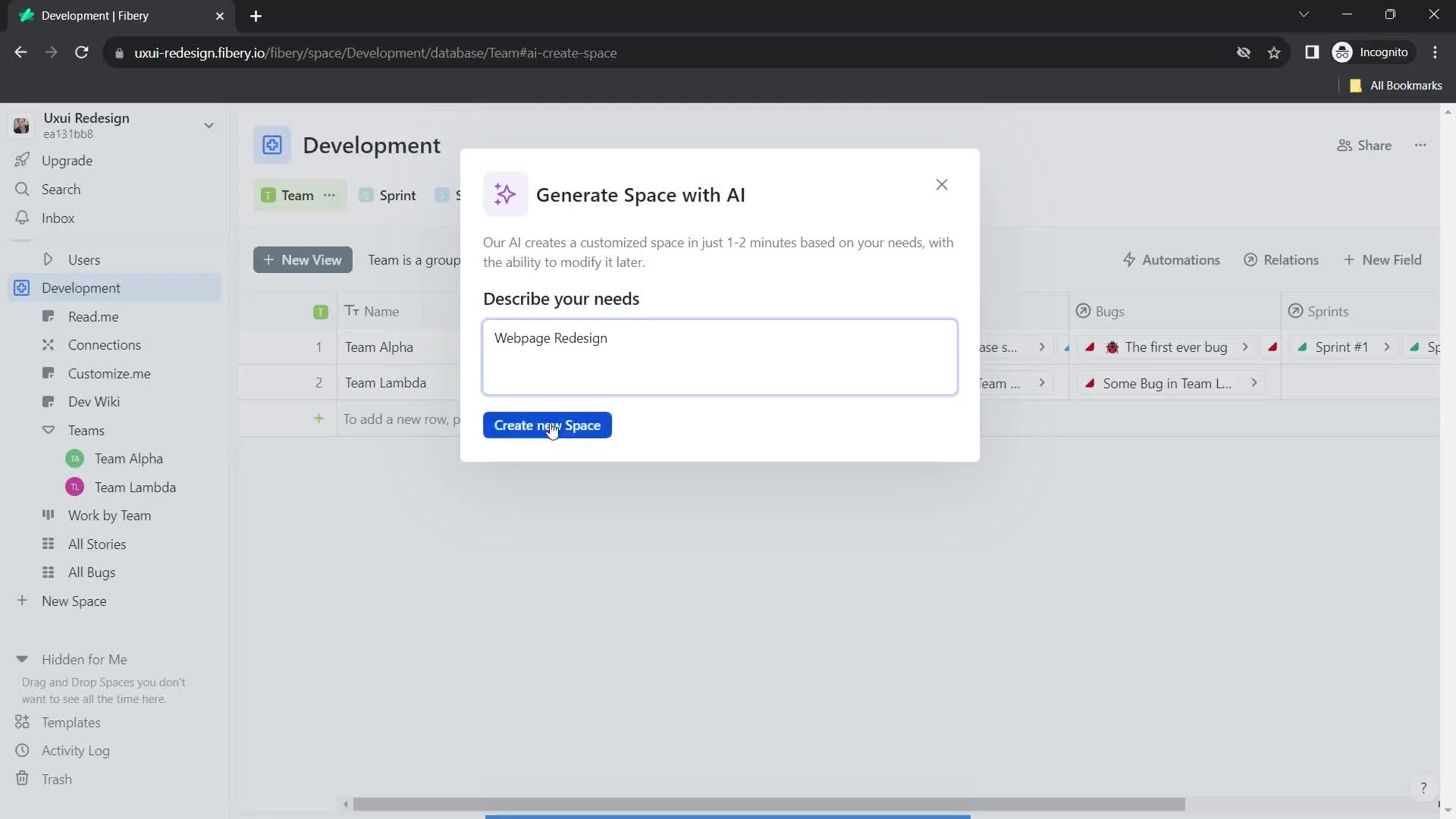1456x819 pixels.
Task: Click the Generate Space with AI icon
Action: [505, 194]
